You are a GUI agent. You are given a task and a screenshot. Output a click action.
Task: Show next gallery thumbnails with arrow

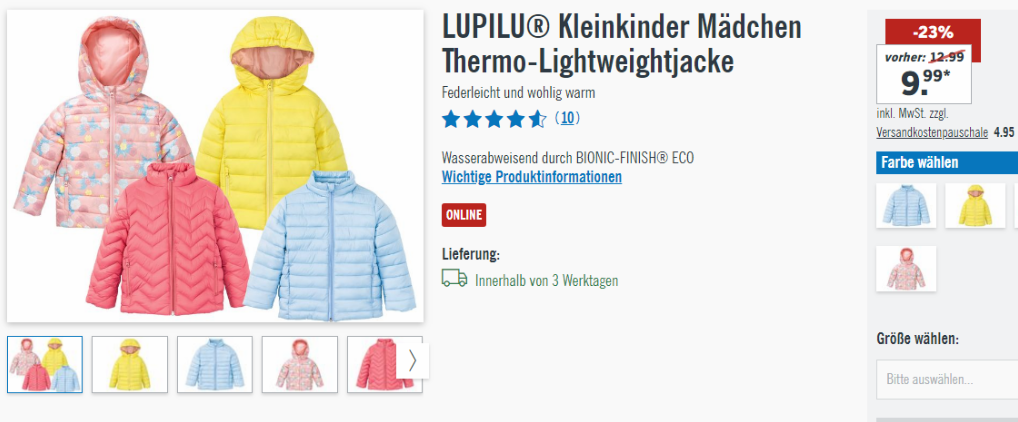tap(413, 361)
